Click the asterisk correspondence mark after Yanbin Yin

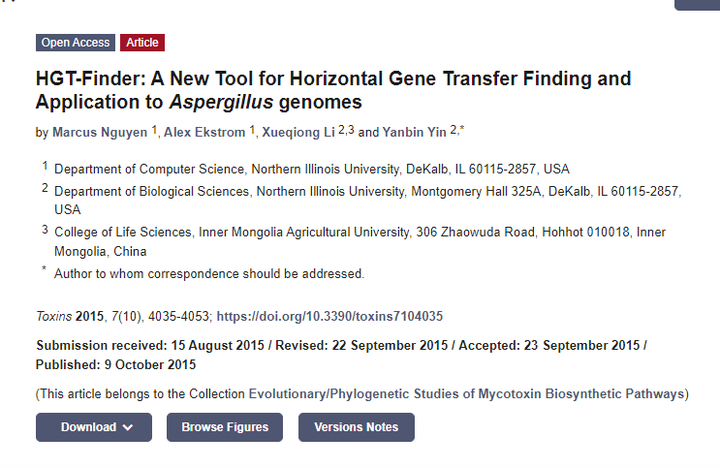tap(462, 130)
